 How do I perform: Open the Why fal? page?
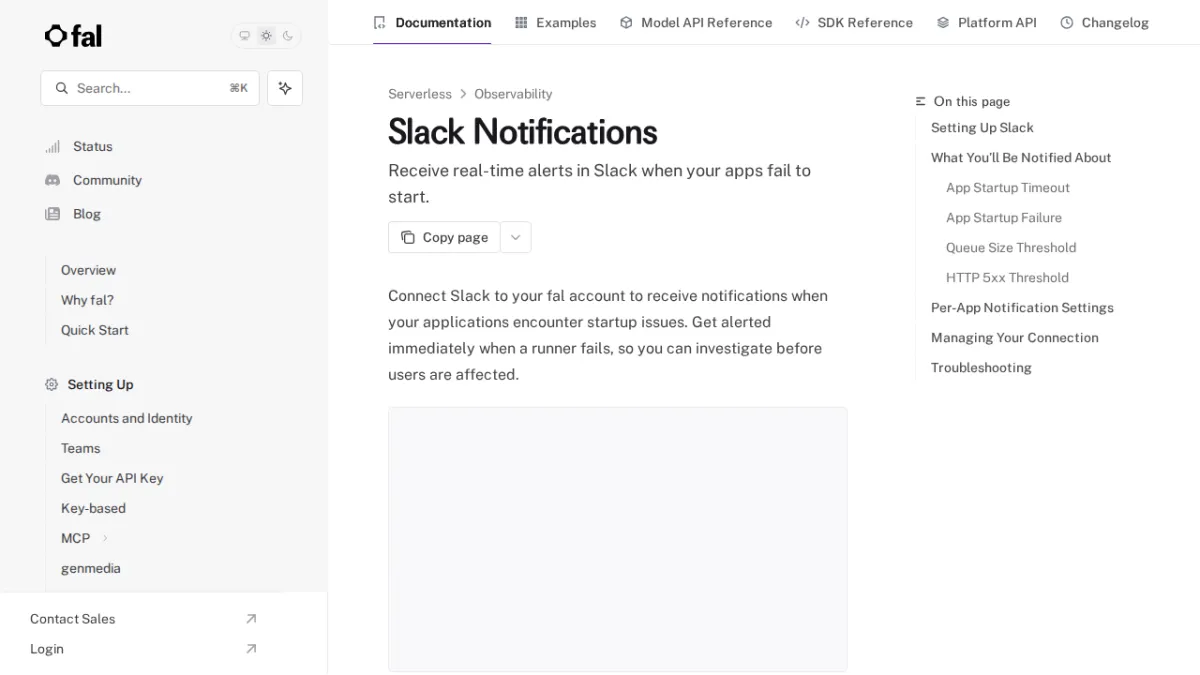point(87,300)
